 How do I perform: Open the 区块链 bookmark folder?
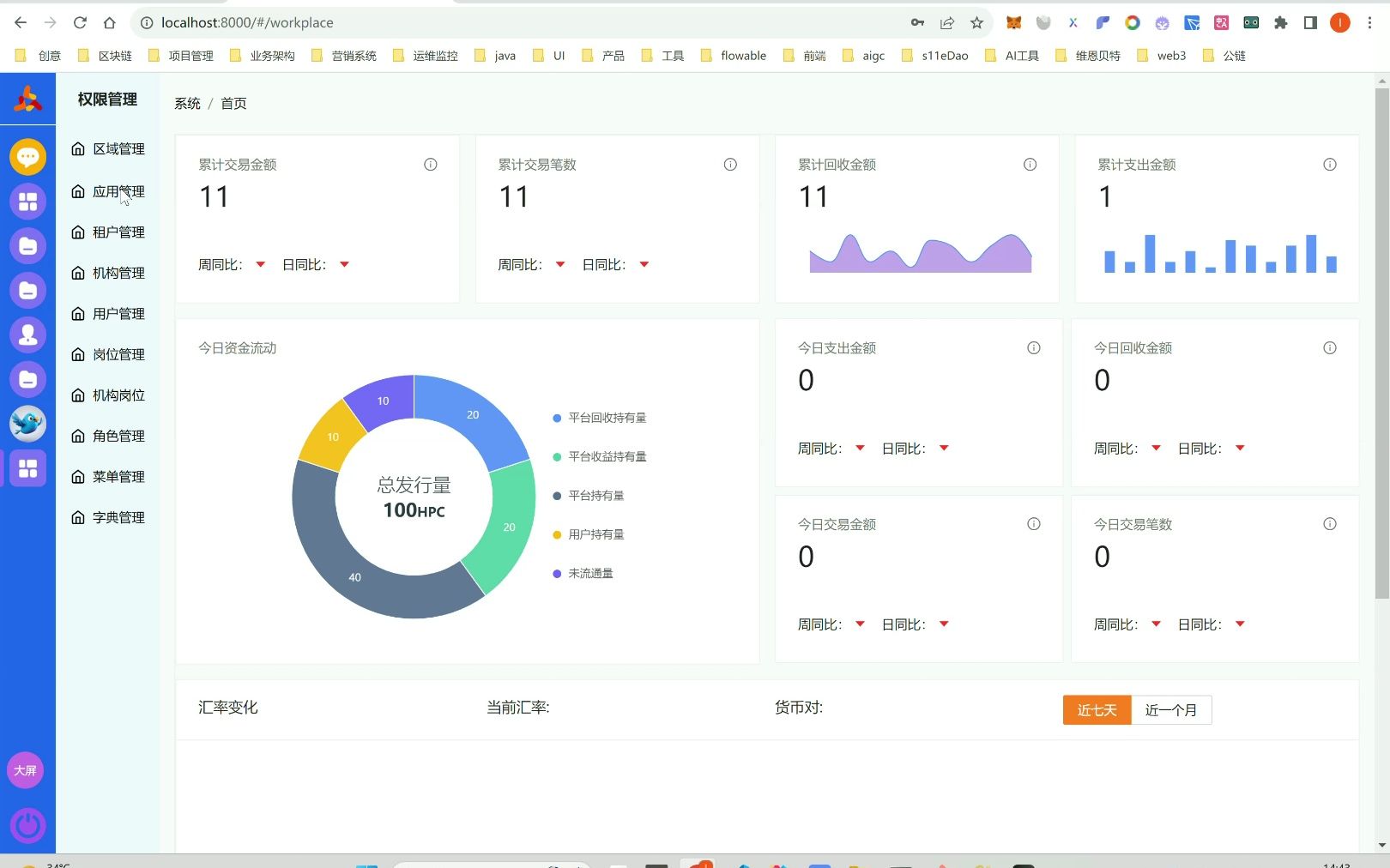105,56
